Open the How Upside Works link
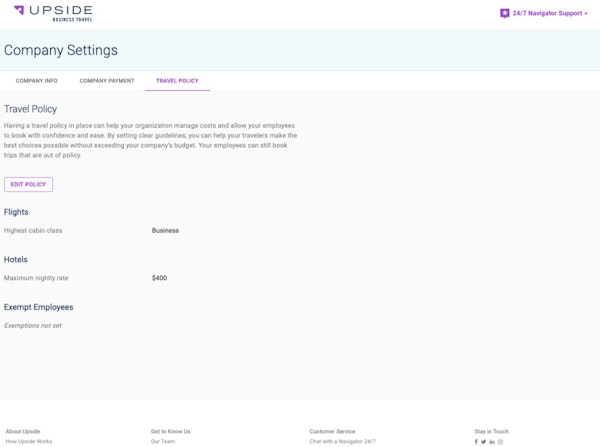Image resolution: width=600 pixels, height=447 pixels. pos(29,441)
